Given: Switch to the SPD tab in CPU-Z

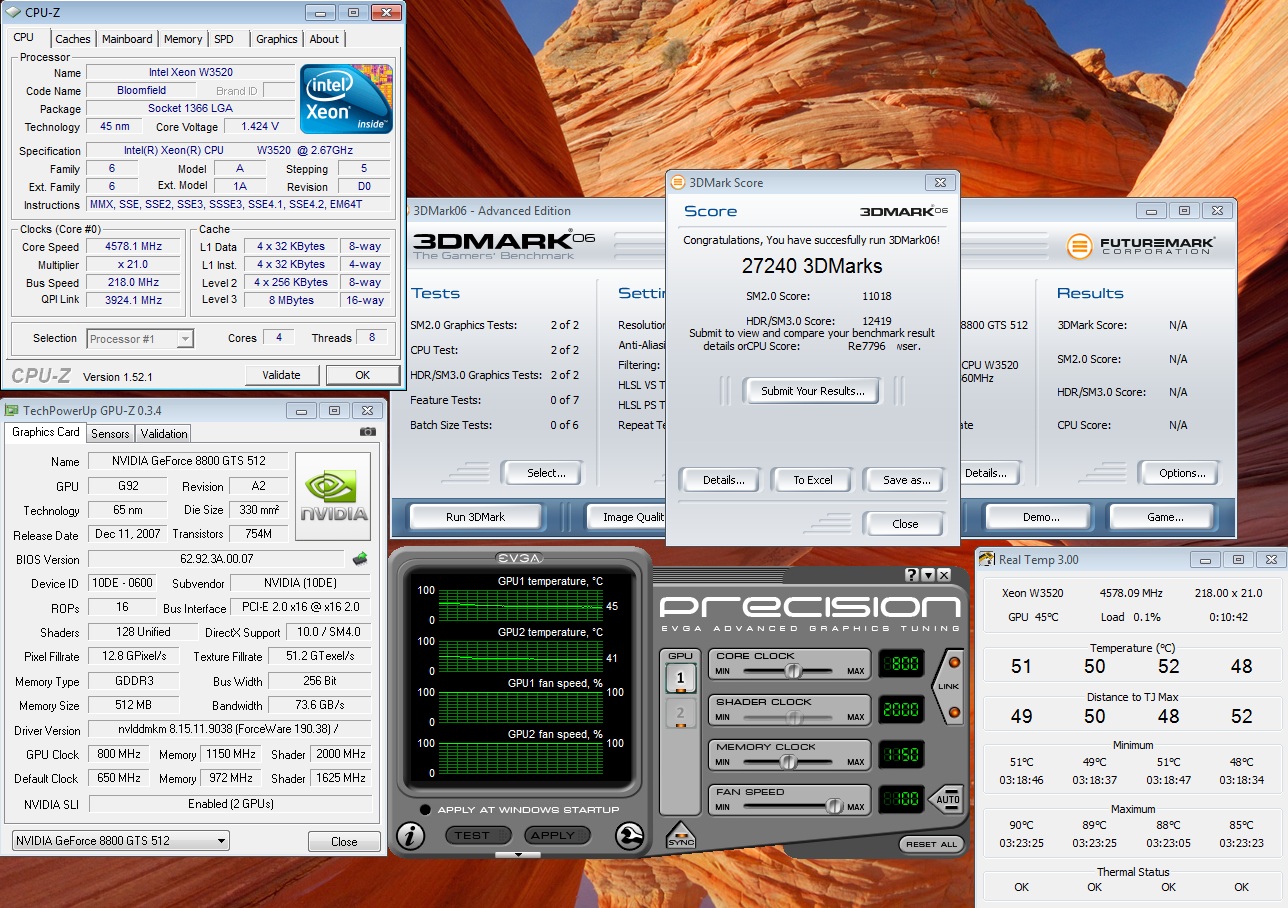Looking at the screenshot, I should coord(224,39).
